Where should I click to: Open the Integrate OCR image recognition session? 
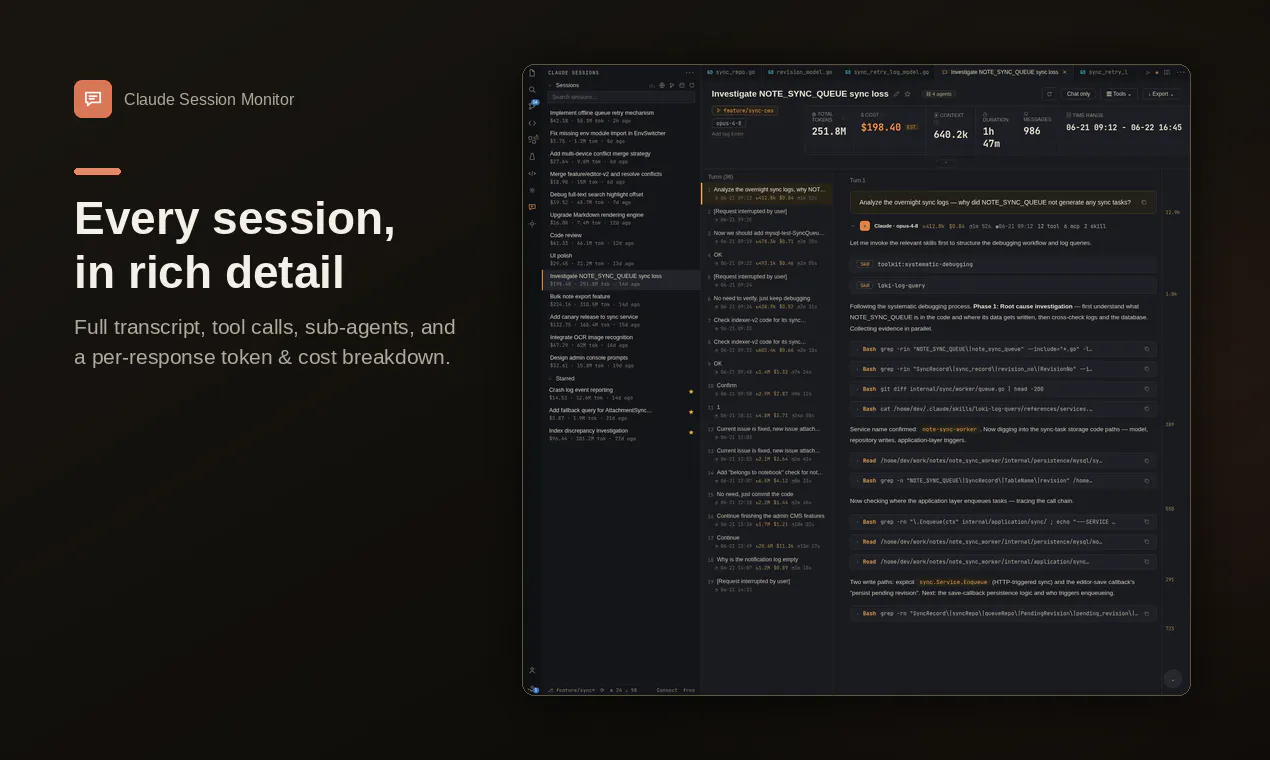pyautogui.click(x=621, y=341)
